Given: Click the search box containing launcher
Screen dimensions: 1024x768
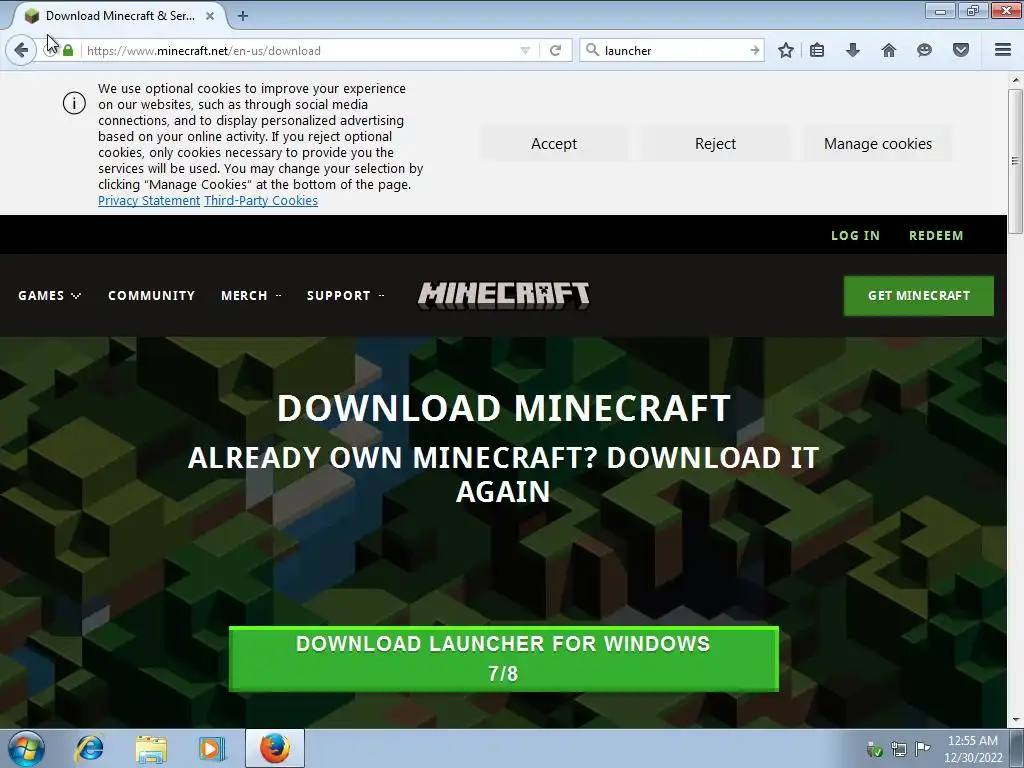Looking at the screenshot, I should click(x=673, y=50).
